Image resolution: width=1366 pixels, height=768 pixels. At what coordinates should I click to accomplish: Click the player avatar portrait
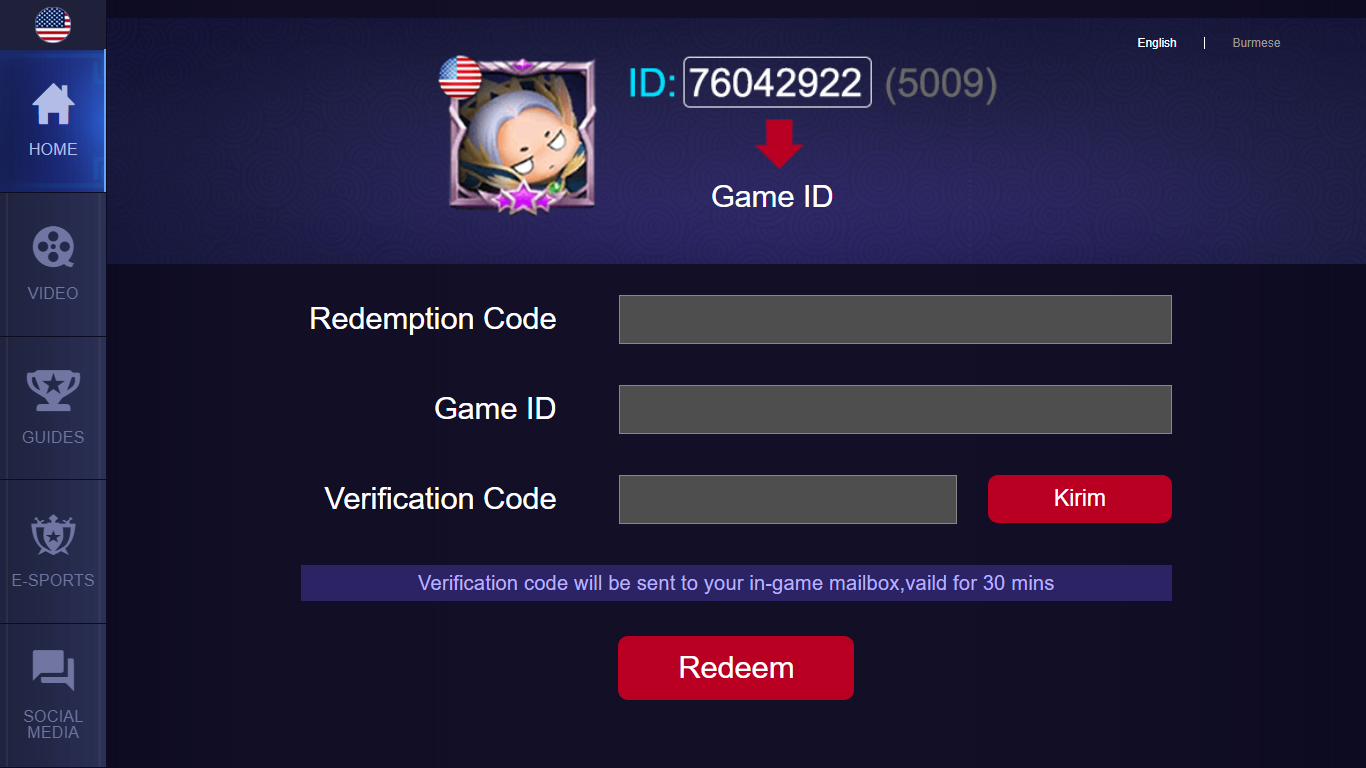click(522, 134)
